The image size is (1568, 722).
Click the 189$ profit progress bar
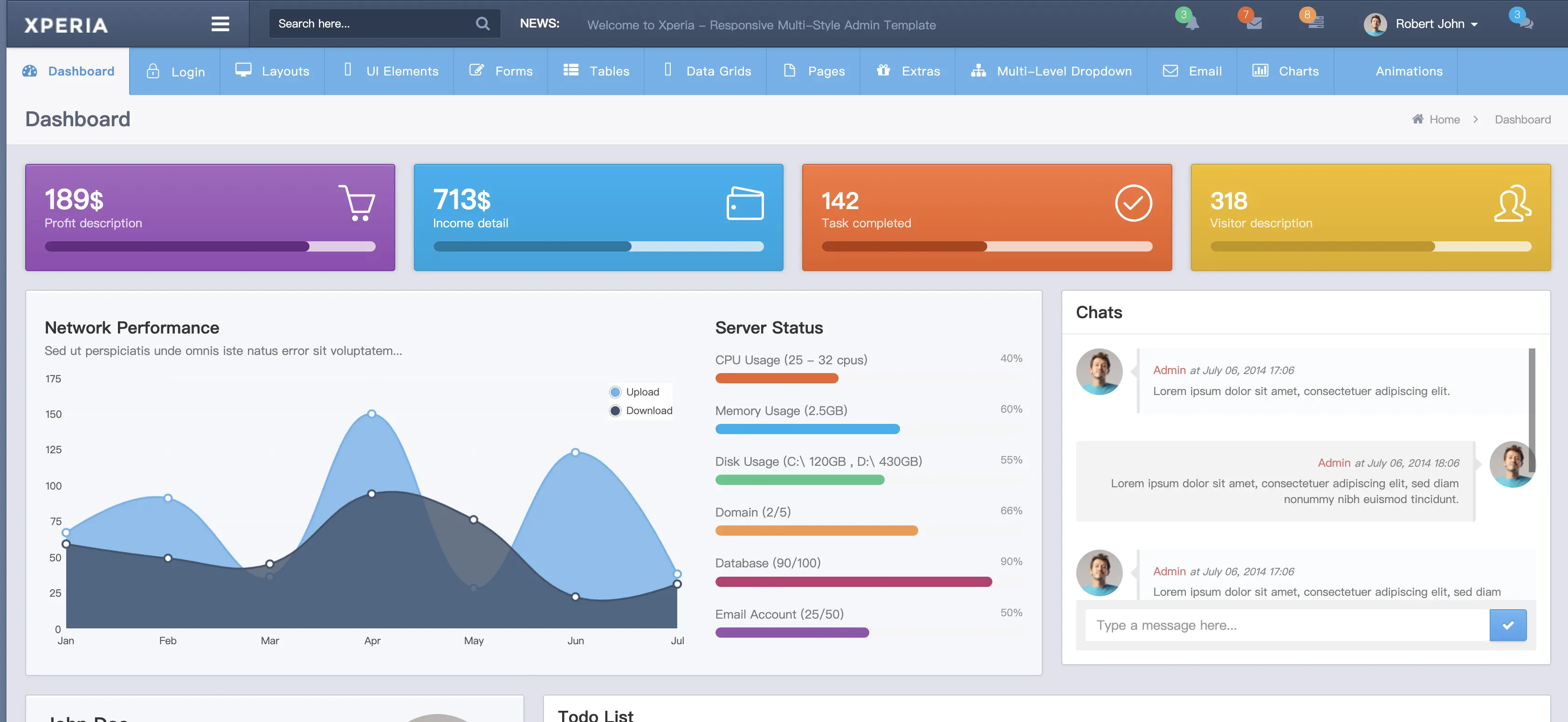tap(210, 246)
